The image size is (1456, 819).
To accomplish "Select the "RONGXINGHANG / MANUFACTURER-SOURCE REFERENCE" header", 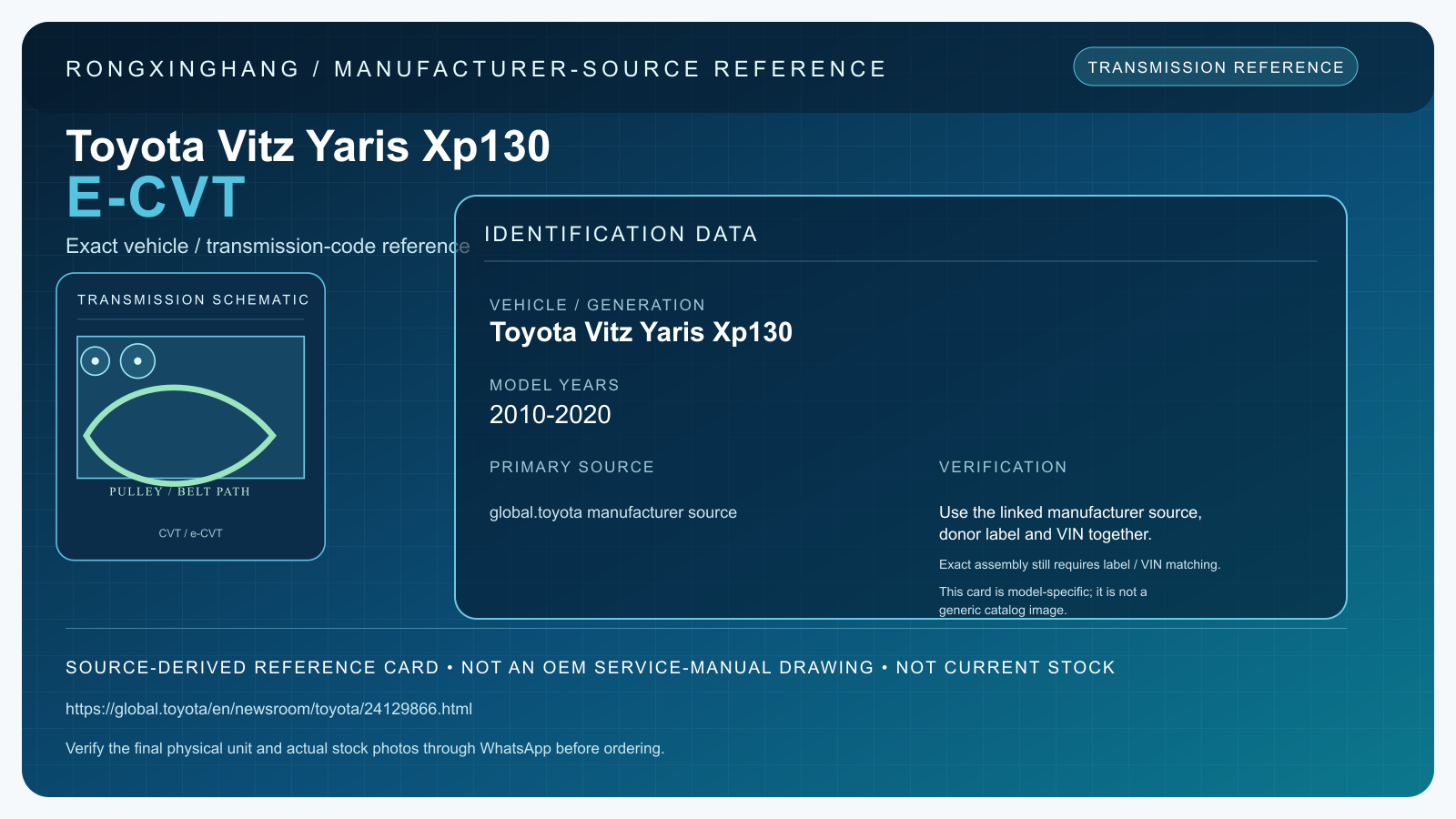I will (476, 69).
